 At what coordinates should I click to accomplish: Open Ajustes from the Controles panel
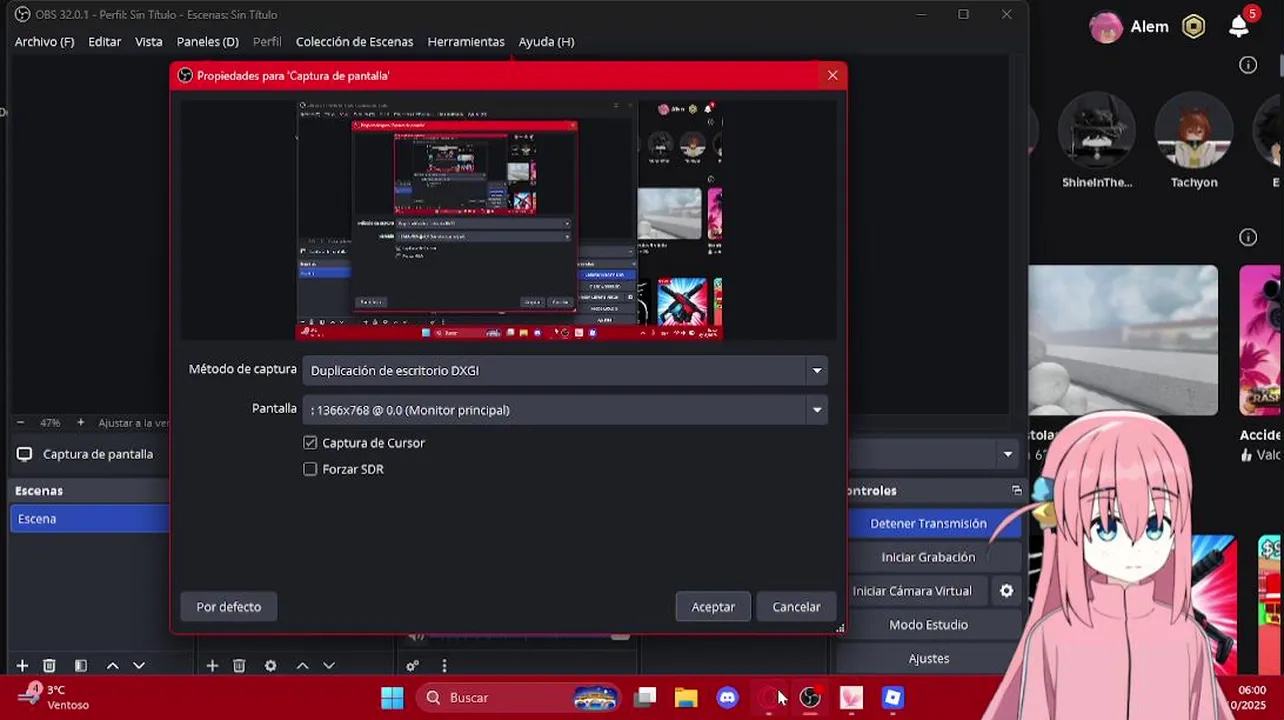928,659
